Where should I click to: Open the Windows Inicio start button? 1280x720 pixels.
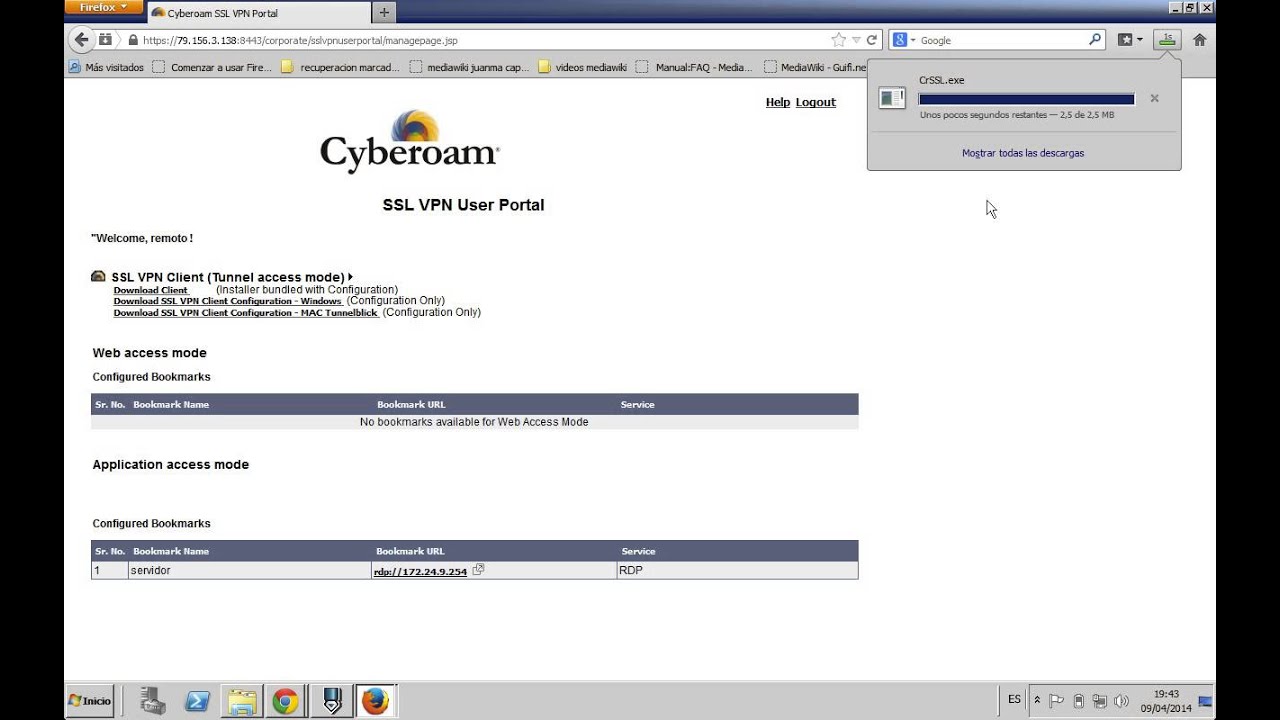[x=90, y=701]
